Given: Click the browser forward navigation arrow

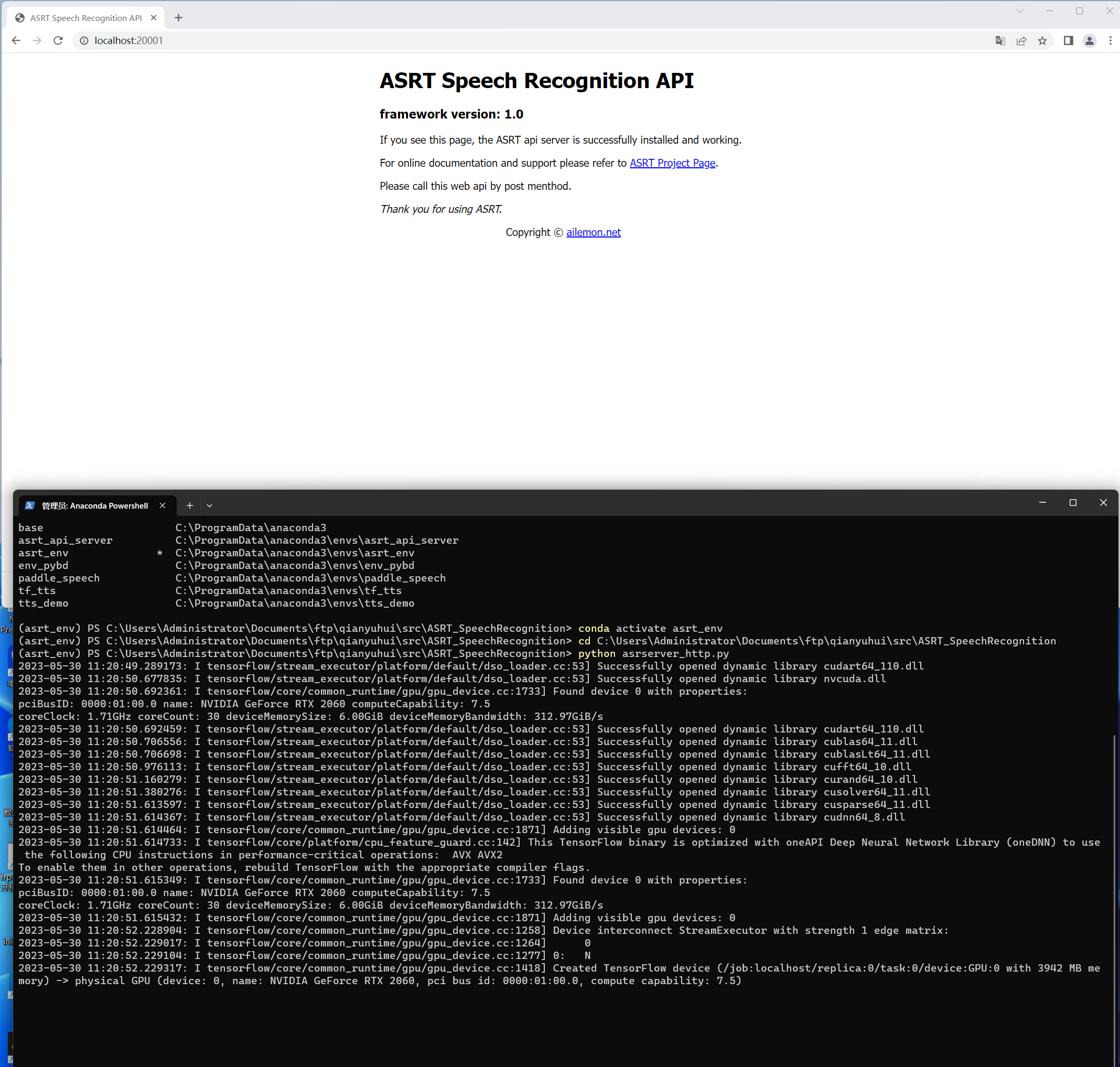Looking at the screenshot, I should point(36,40).
